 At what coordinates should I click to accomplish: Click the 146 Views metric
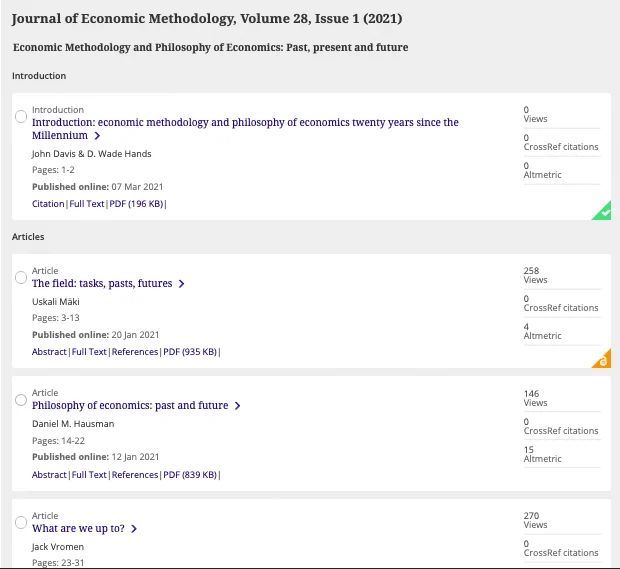point(535,398)
